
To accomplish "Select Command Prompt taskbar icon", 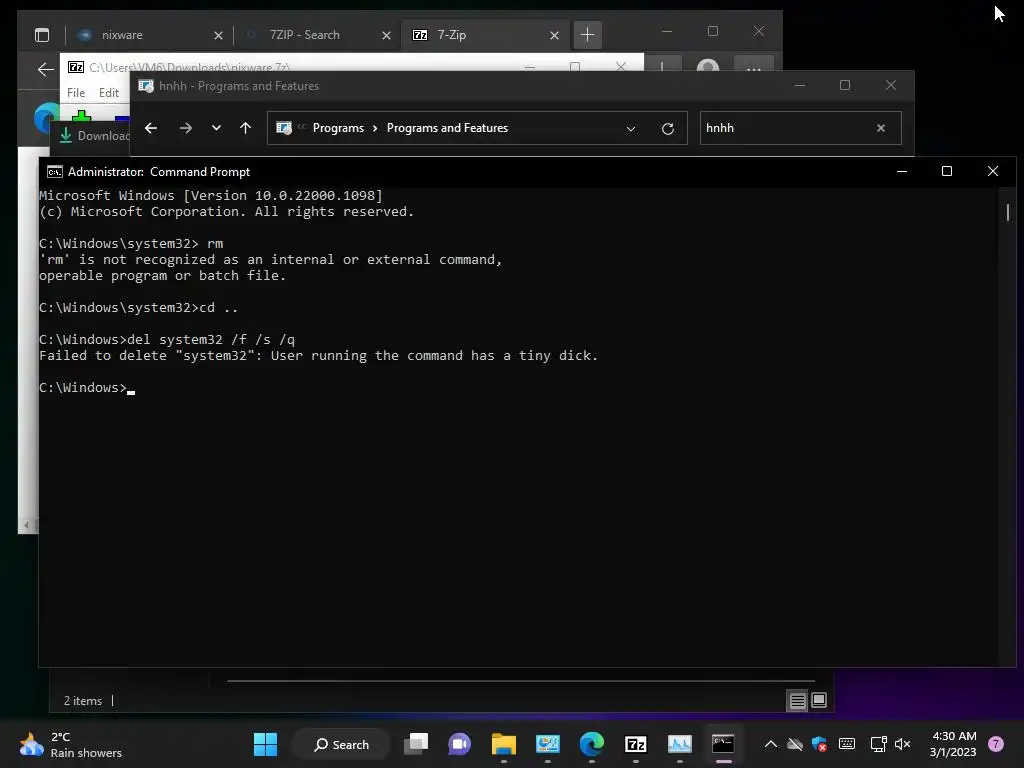I will tap(723, 744).
